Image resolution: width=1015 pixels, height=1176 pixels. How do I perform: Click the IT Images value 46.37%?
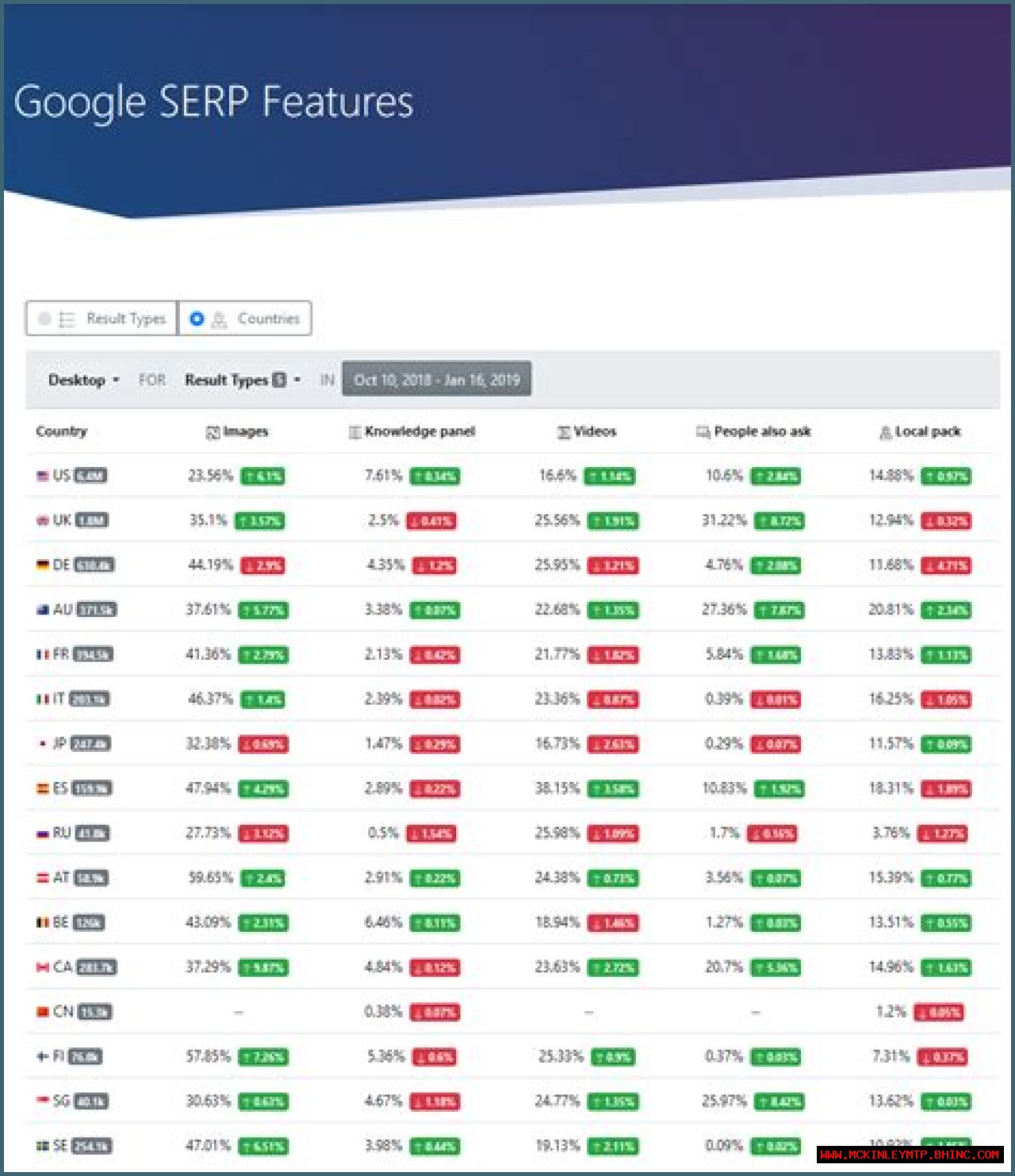(210, 699)
